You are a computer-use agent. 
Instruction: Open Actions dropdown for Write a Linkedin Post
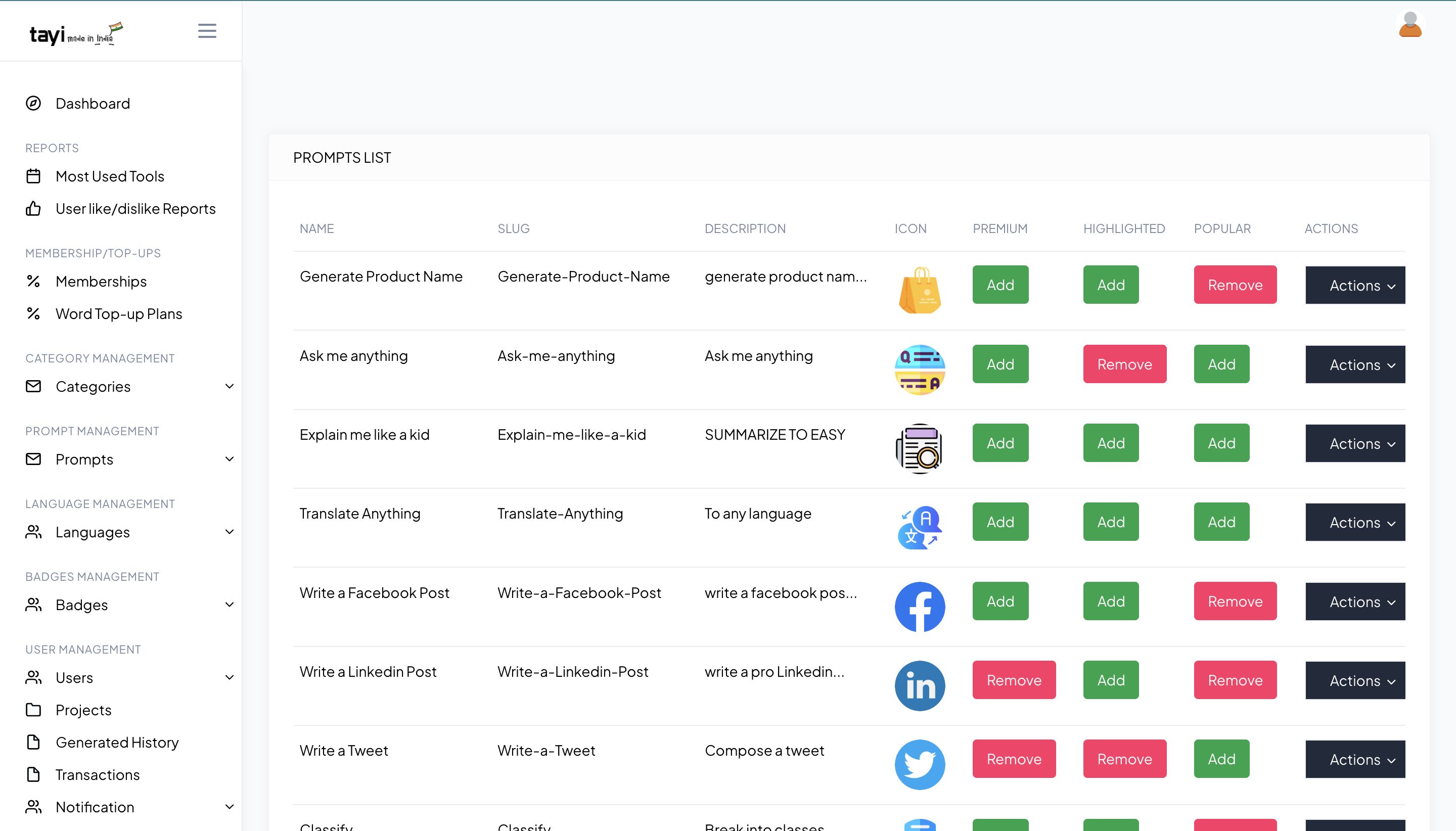(x=1355, y=680)
